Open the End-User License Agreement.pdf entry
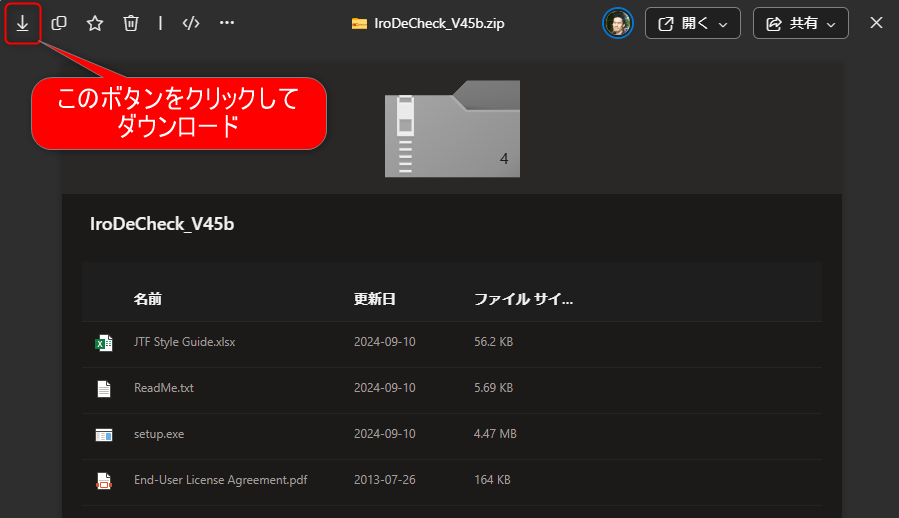This screenshot has height=518, width=899. point(220,480)
